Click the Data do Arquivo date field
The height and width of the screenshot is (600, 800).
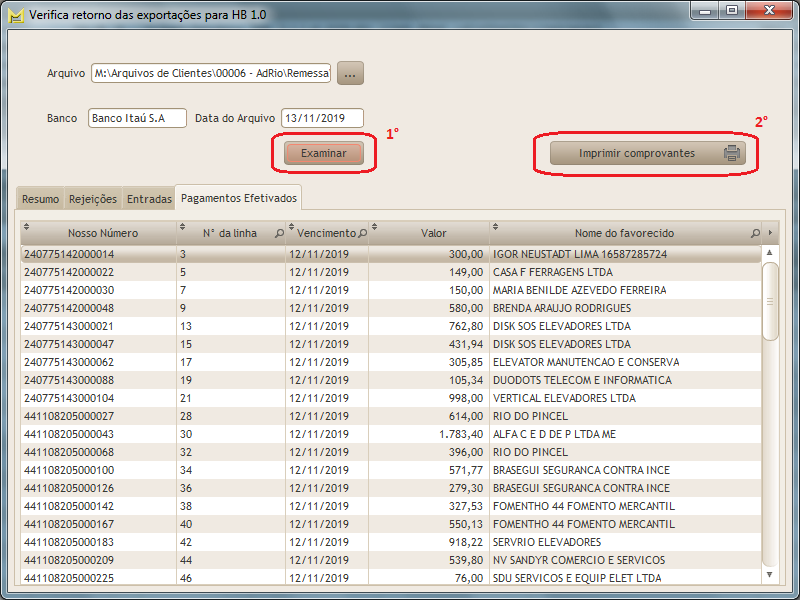coord(322,118)
